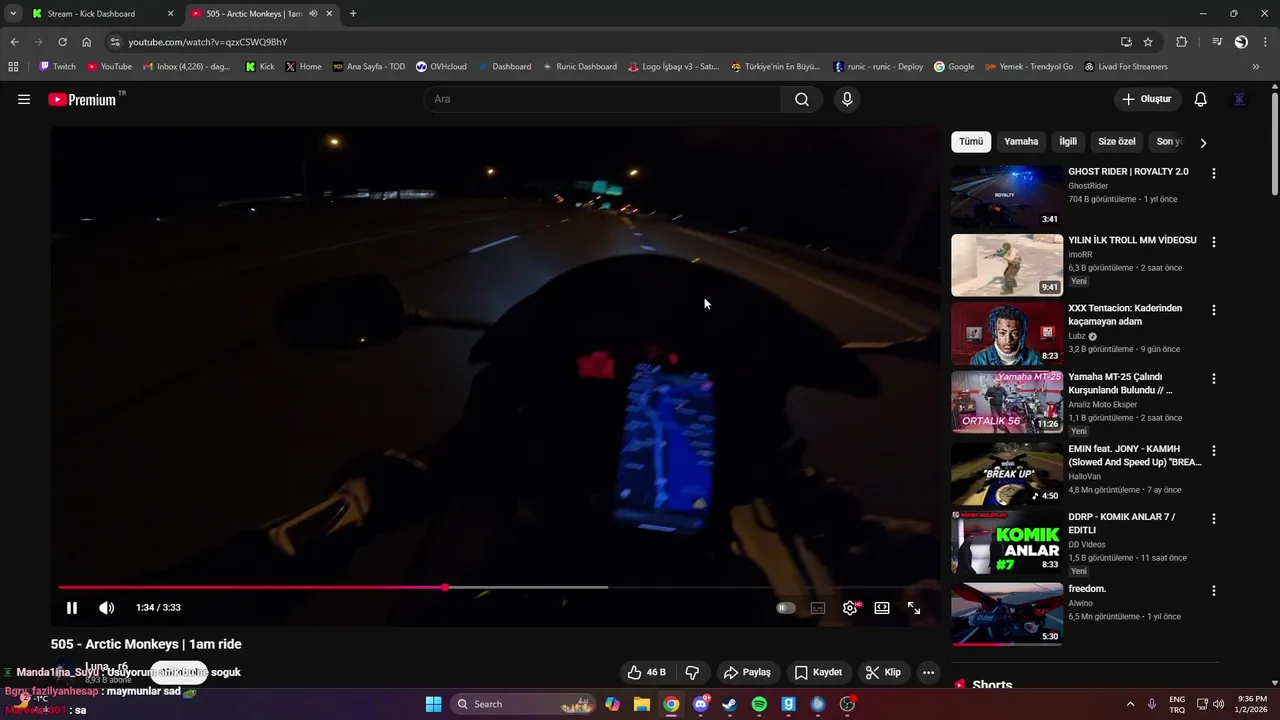Viewport: 1280px width, 720px height.
Task: Switch to Stream - Kick Dashboard tab
Action: [102, 14]
